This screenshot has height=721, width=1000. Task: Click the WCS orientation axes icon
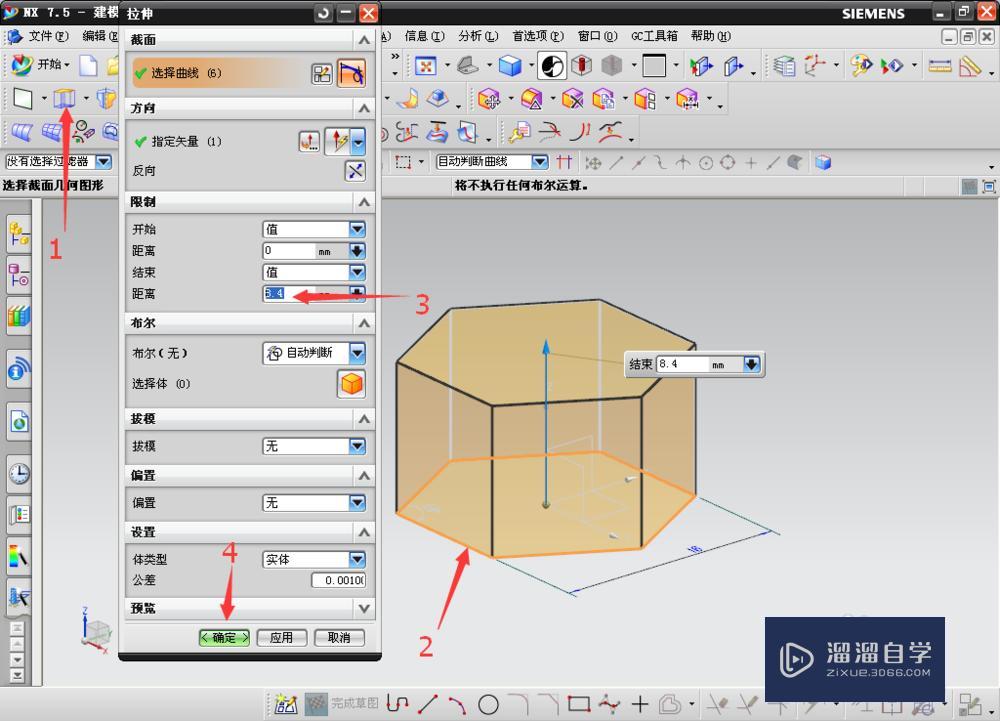point(813,65)
